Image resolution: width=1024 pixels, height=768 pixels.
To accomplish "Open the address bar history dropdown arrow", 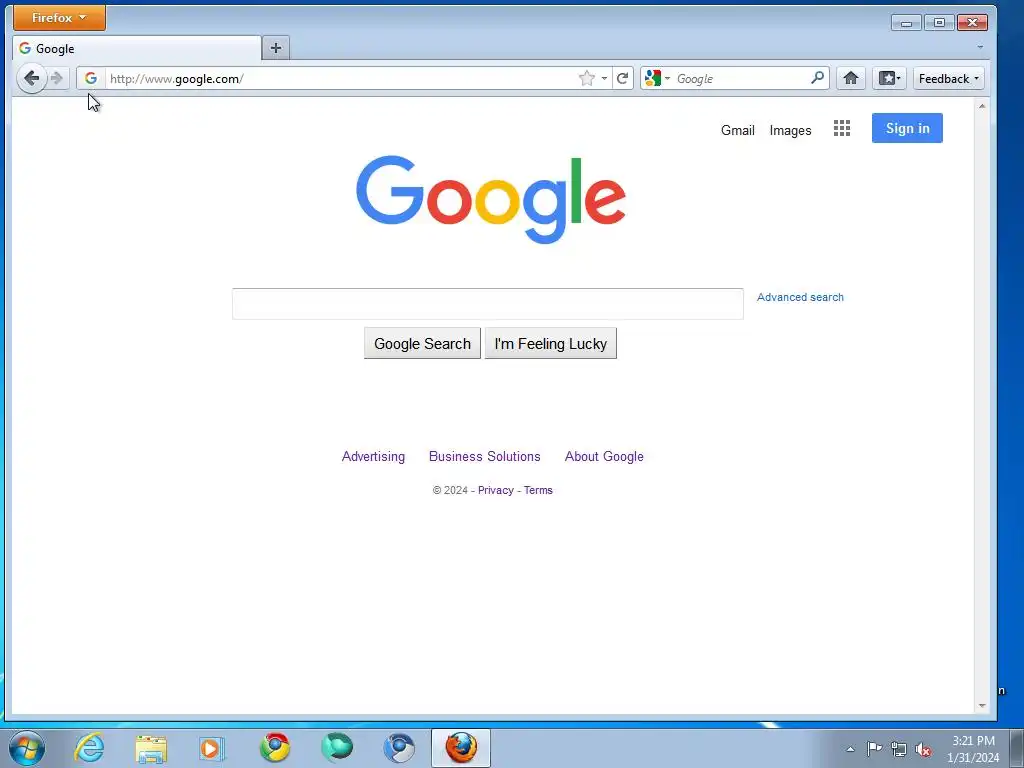I will pos(604,78).
